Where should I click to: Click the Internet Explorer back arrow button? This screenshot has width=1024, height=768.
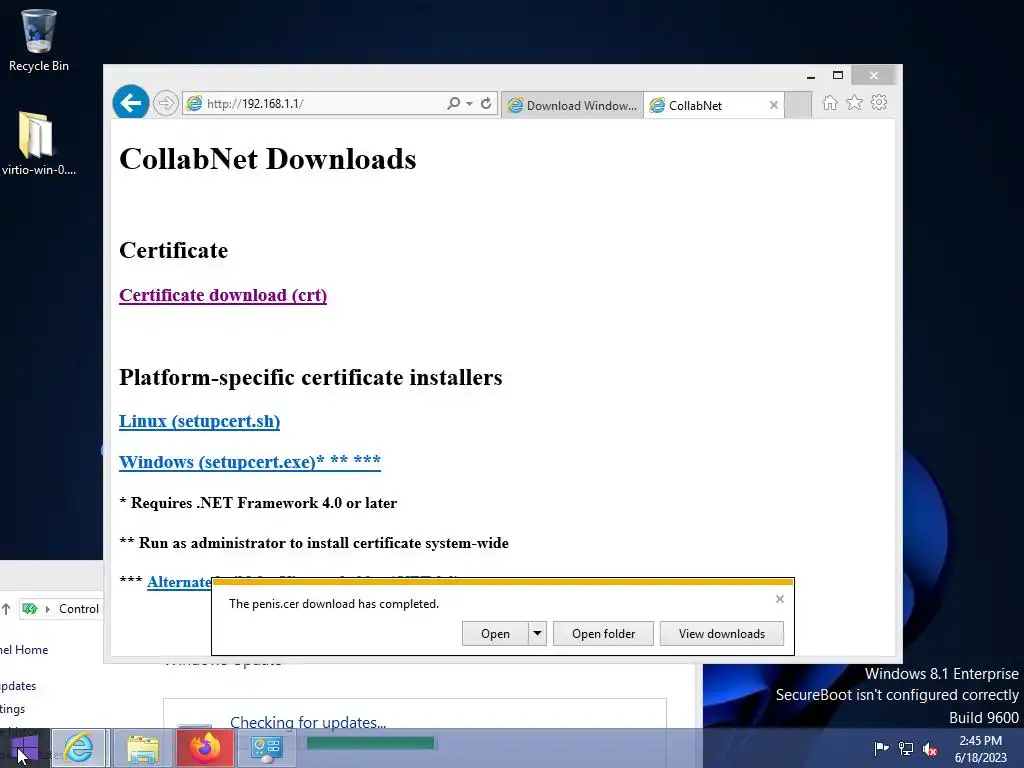point(131,103)
